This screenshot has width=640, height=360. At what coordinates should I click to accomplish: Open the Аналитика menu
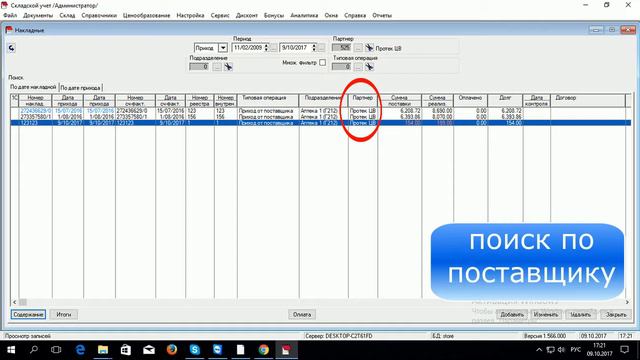(304, 15)
